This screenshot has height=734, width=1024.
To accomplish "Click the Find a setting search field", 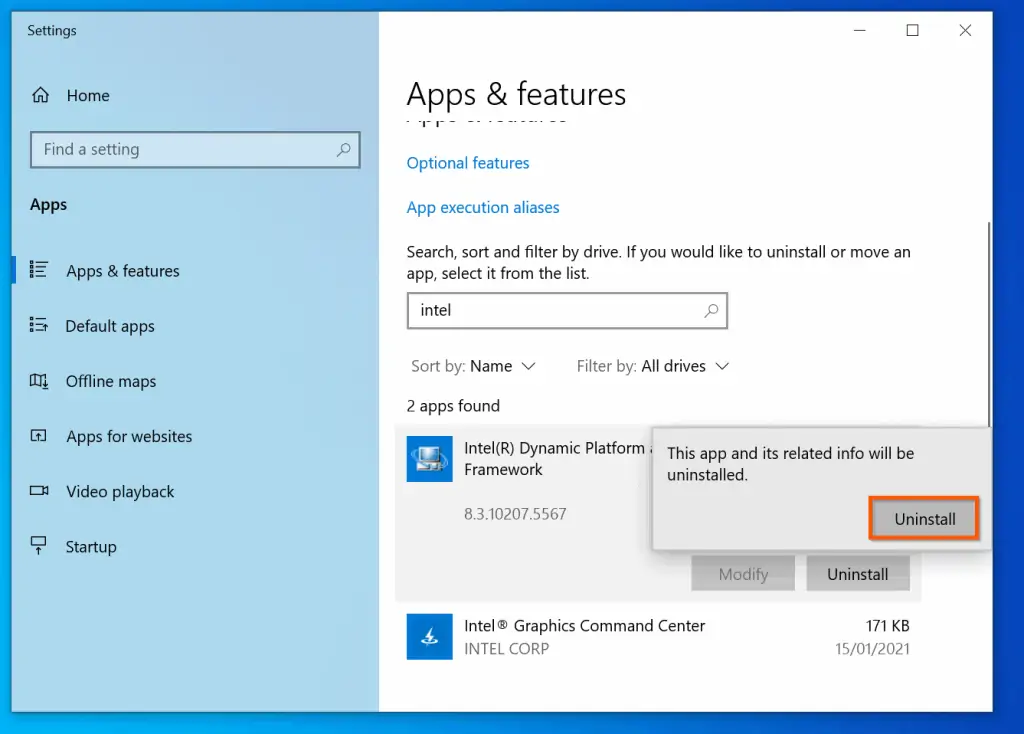I will point(180,150).
